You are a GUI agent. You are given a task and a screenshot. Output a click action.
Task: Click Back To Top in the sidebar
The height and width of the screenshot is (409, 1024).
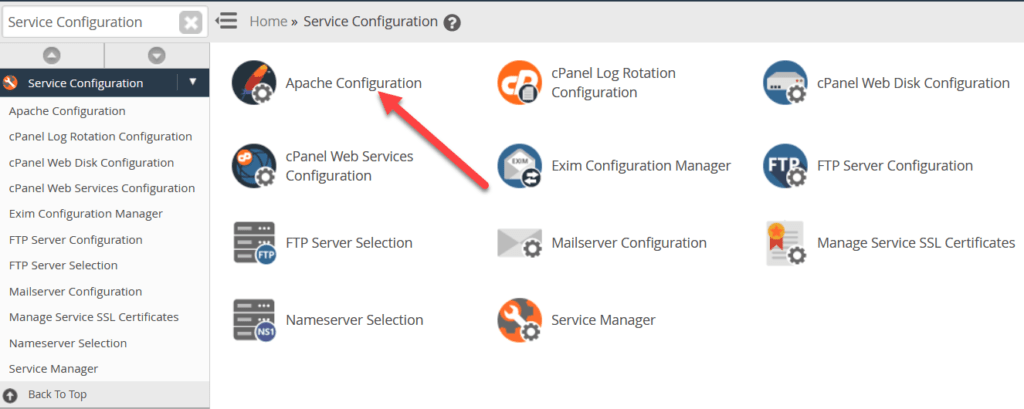point(57,395)
